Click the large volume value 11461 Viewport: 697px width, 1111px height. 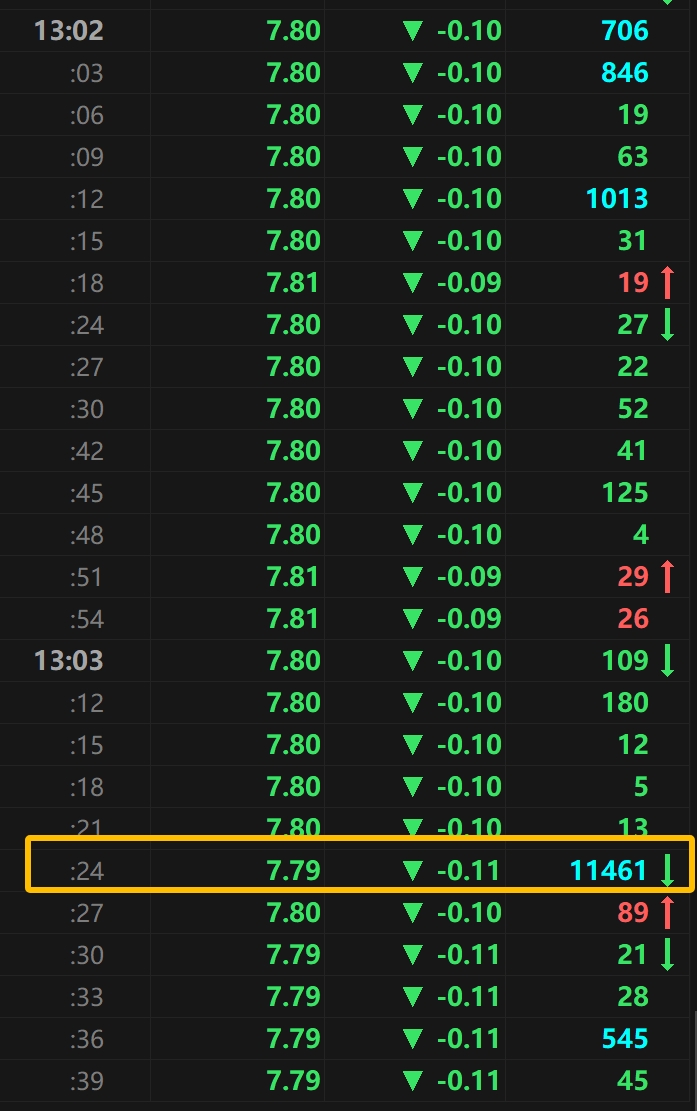click(608, 870)
